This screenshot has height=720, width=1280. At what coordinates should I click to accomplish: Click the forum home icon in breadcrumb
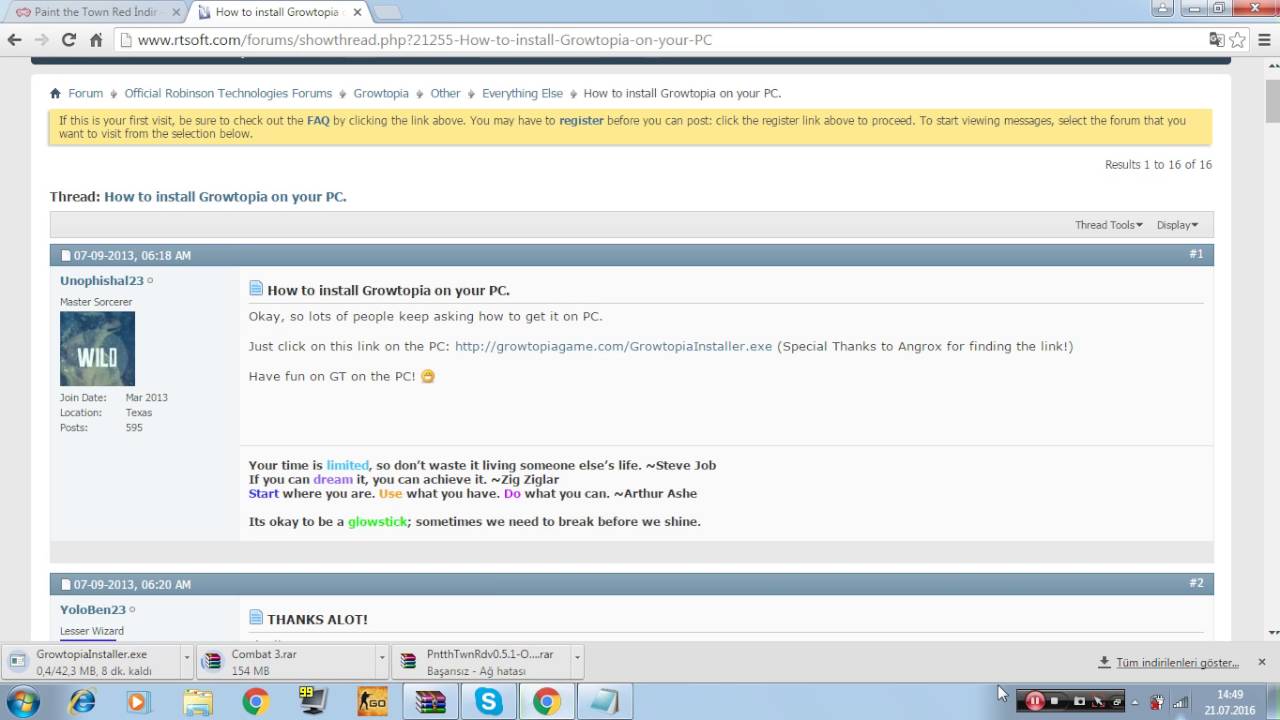click(55, 93)
